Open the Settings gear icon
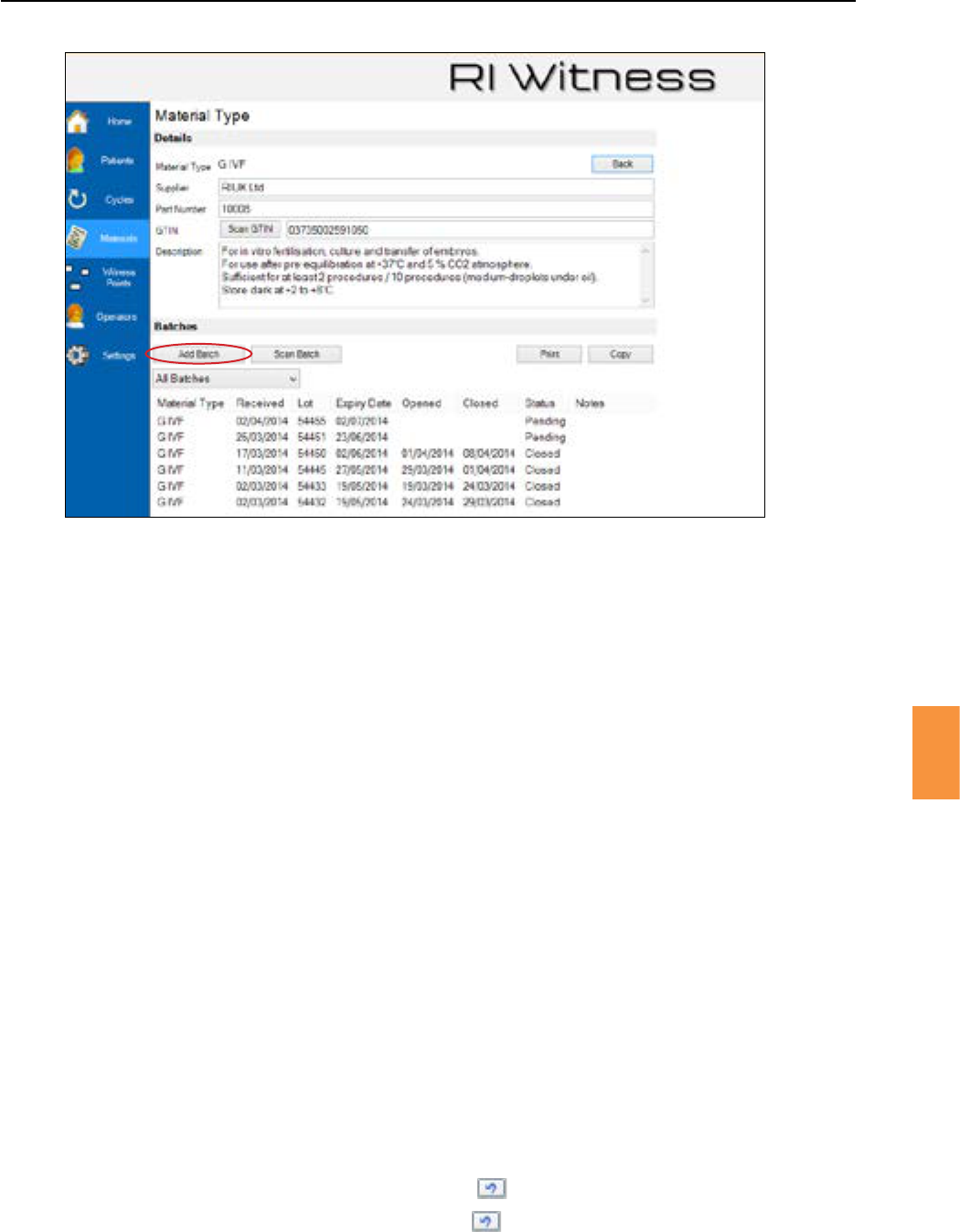The image size is (960, 1232). (78, 356)
